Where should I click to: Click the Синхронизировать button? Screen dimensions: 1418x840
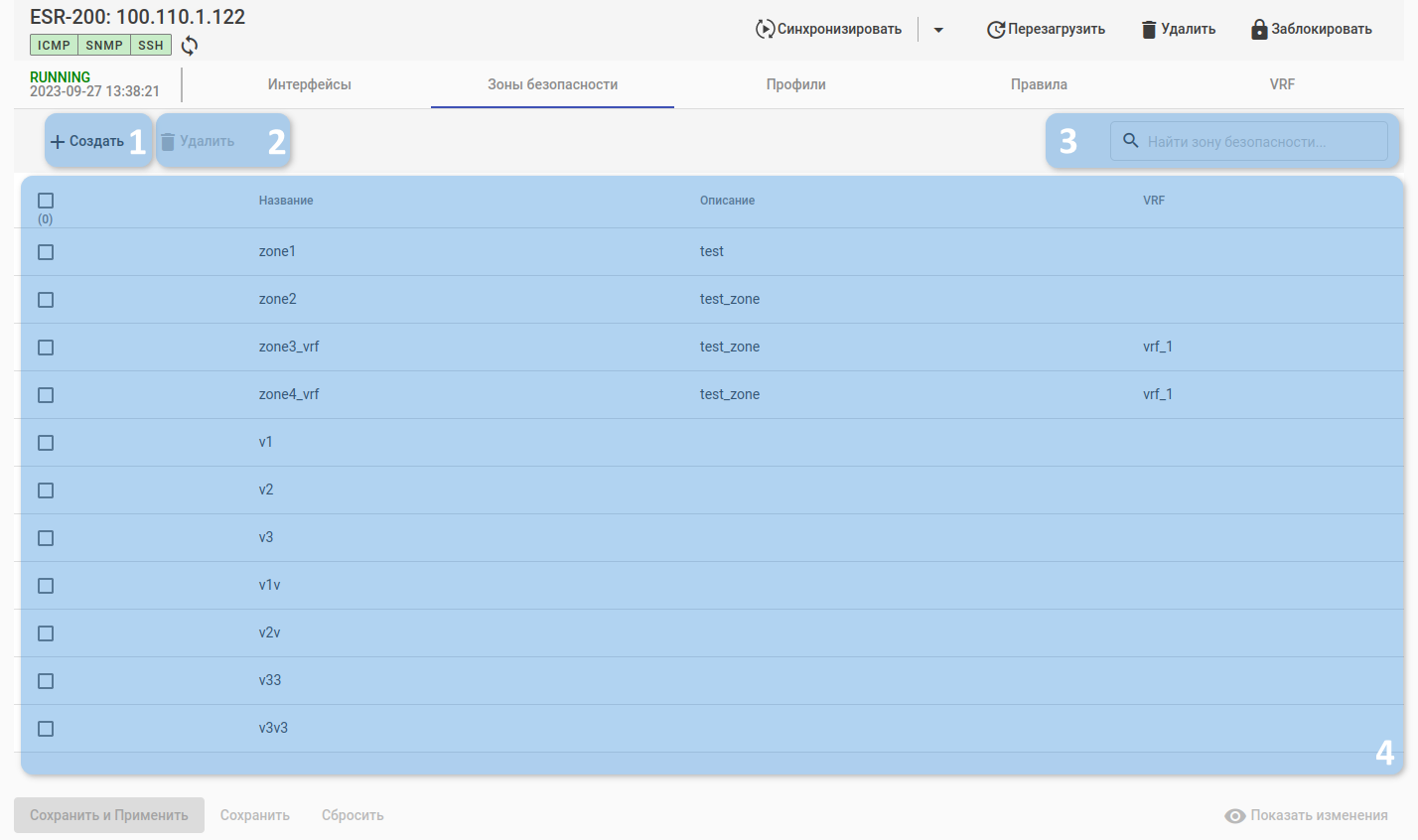[829, 29]
